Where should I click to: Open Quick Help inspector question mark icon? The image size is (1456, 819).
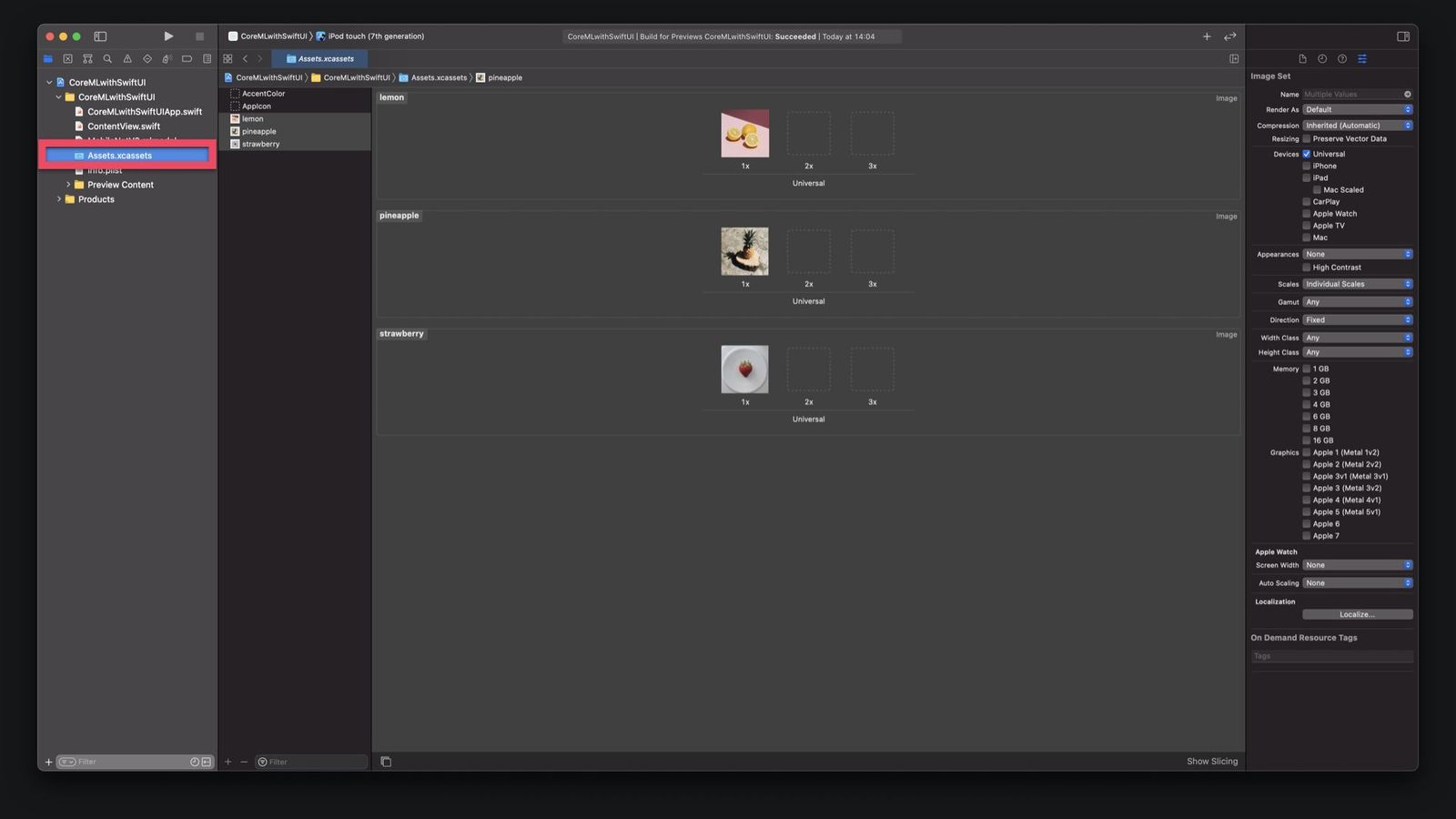tap(1342, 58)
